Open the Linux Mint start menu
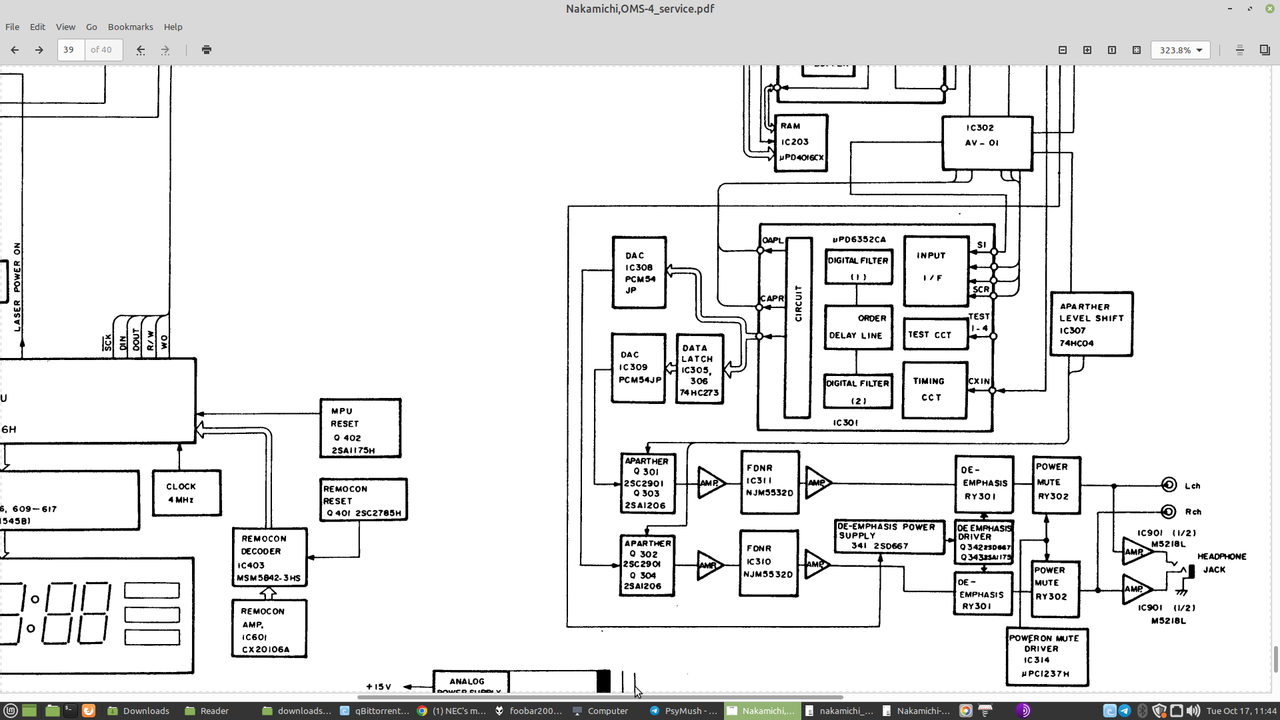 click(9, 711)
